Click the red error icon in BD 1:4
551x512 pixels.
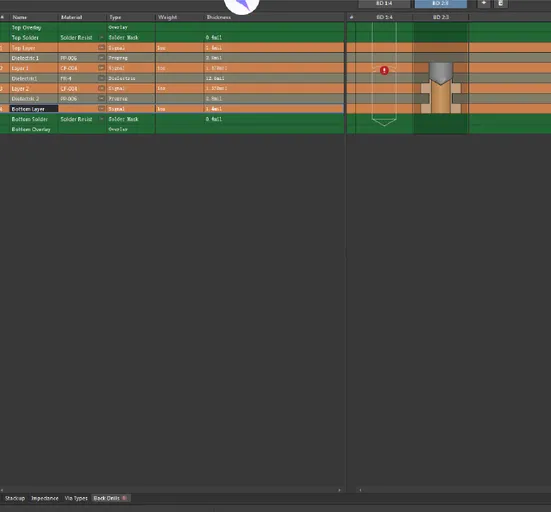[x=384, y=71]
